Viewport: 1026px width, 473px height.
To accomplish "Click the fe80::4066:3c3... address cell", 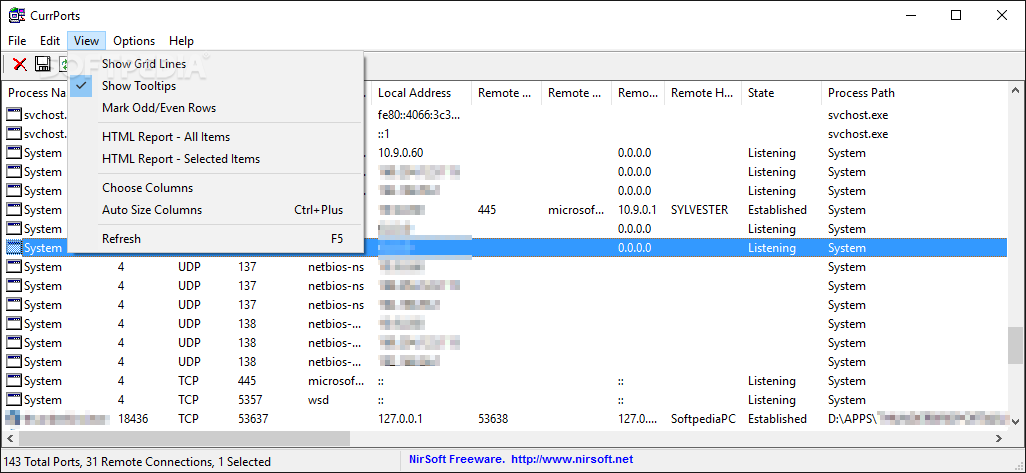I will tap(419, 115).
